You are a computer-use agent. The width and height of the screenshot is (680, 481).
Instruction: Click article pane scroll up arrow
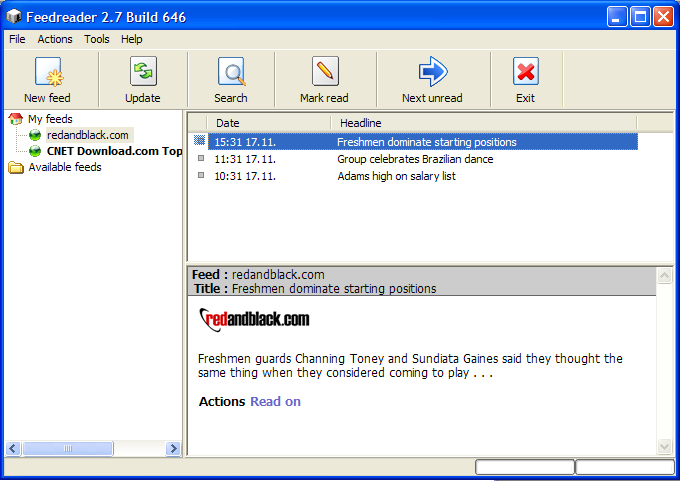(664, 275)
